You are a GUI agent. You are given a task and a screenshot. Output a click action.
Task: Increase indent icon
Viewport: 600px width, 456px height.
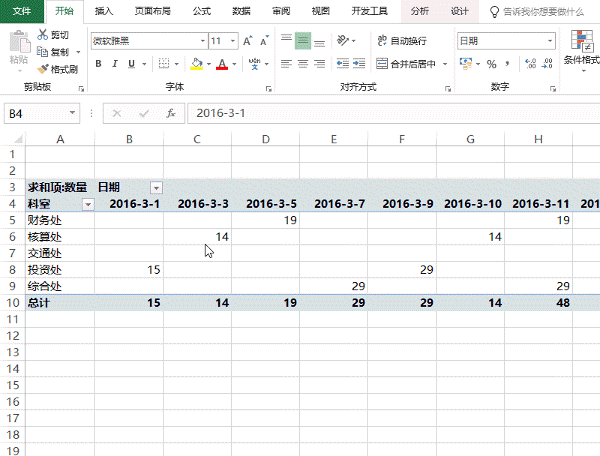coord(359,64)
